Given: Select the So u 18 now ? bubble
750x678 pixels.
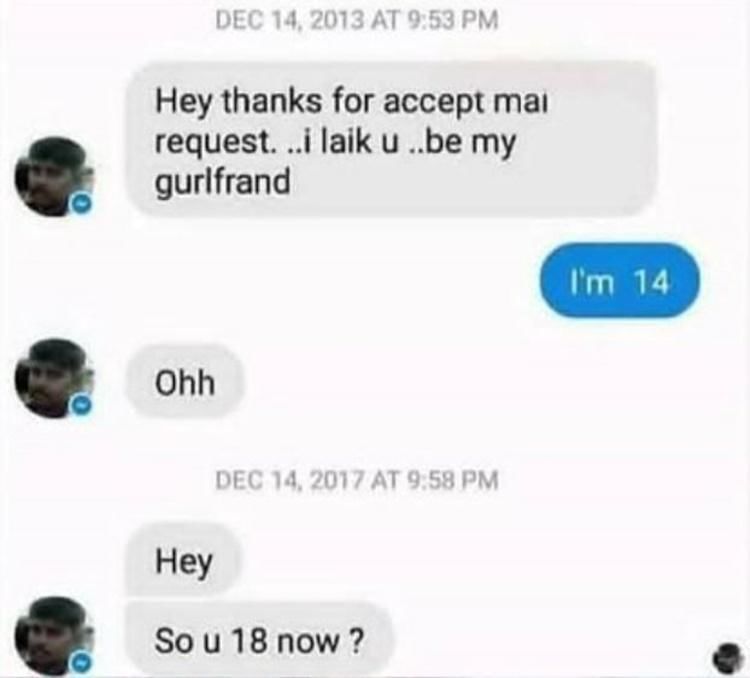Looking at the screenshot, I should (x=259, y=640).
